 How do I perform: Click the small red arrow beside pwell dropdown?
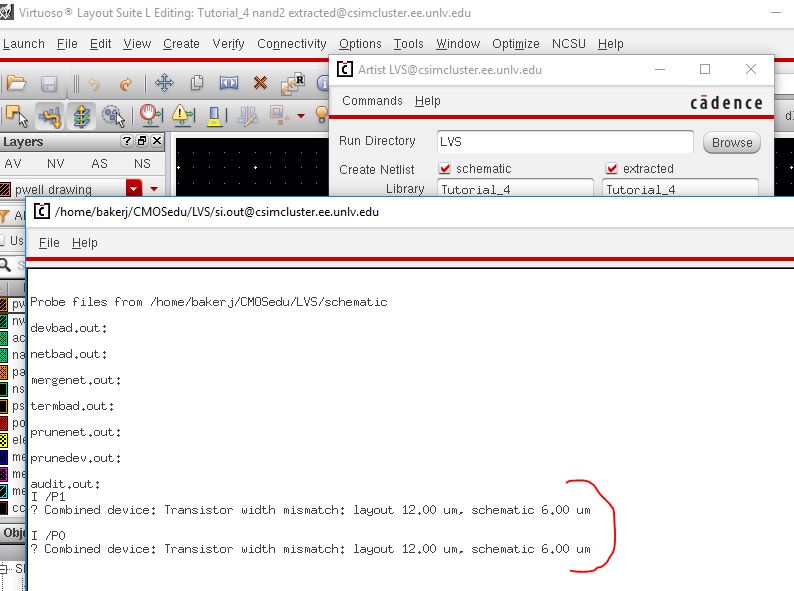pos(154,189)
